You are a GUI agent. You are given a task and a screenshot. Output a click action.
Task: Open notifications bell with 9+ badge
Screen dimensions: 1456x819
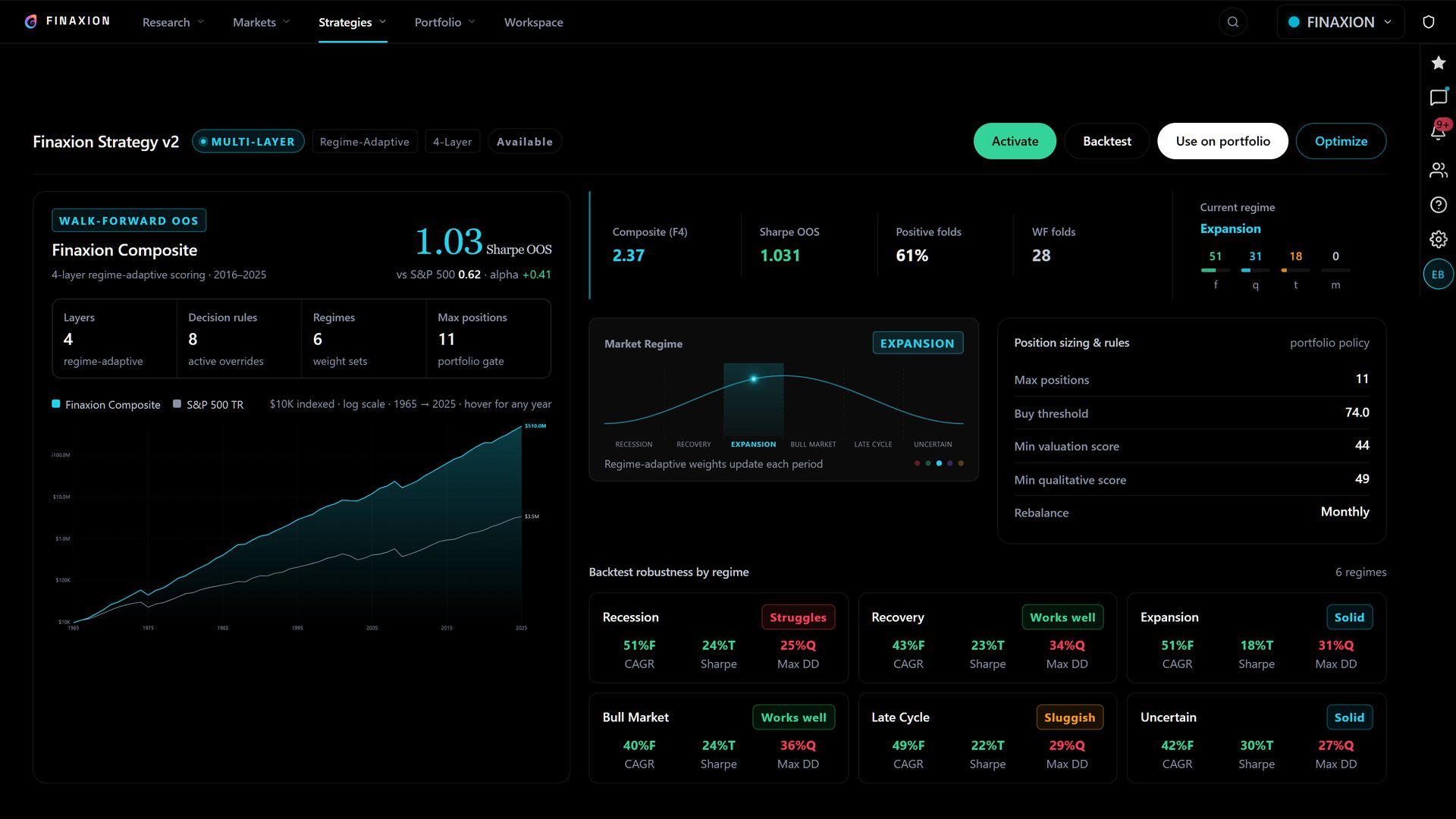coord(1438,132)
